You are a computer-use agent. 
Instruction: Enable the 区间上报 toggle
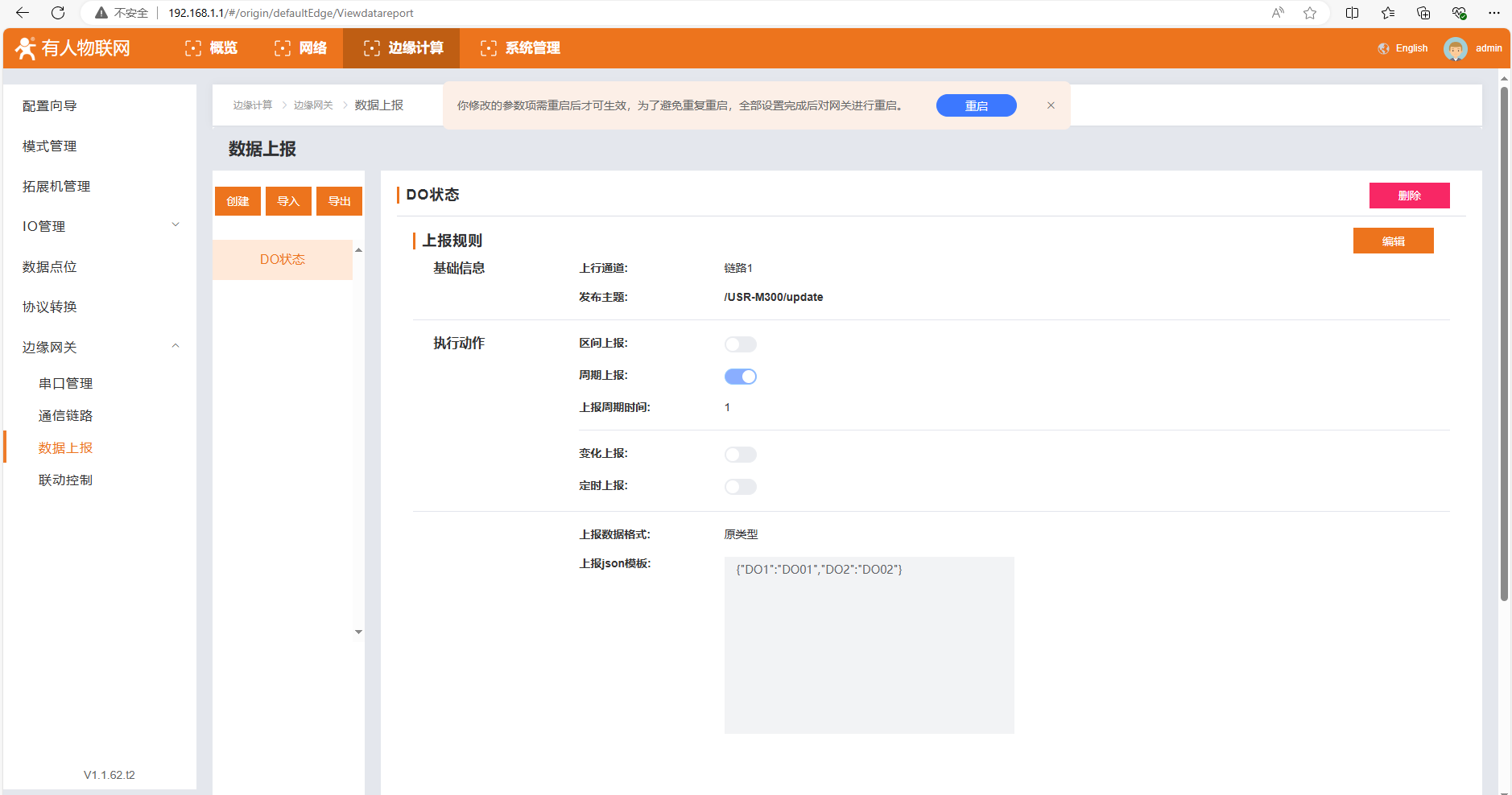pyautogui.click(x=740, y=344)
